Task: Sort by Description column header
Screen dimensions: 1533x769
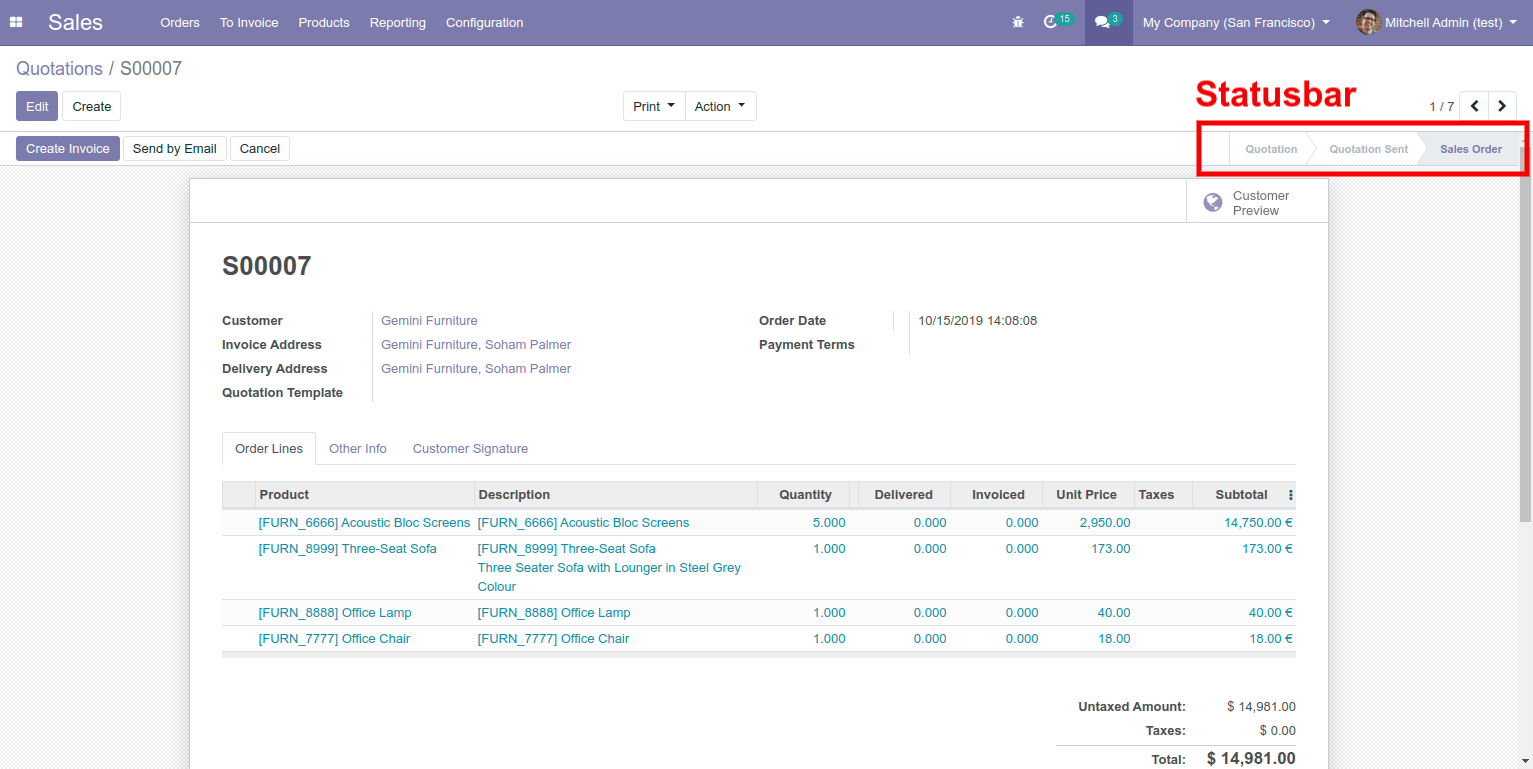Action: pos(615,495)
